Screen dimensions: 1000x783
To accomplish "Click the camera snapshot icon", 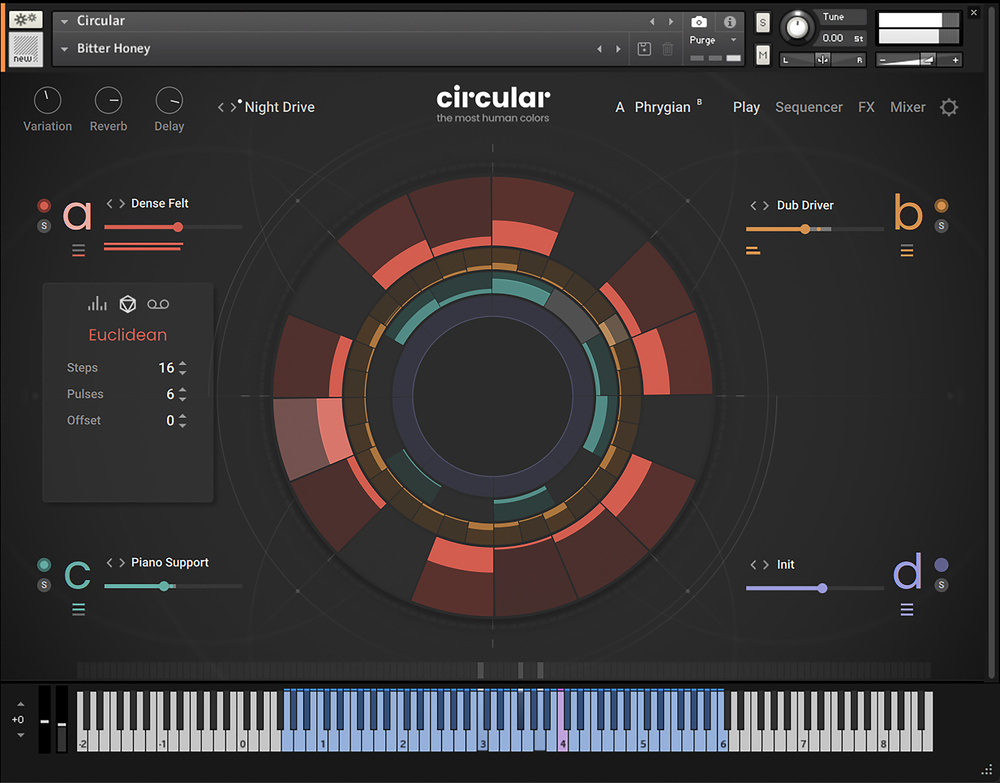I will point(699,22).
